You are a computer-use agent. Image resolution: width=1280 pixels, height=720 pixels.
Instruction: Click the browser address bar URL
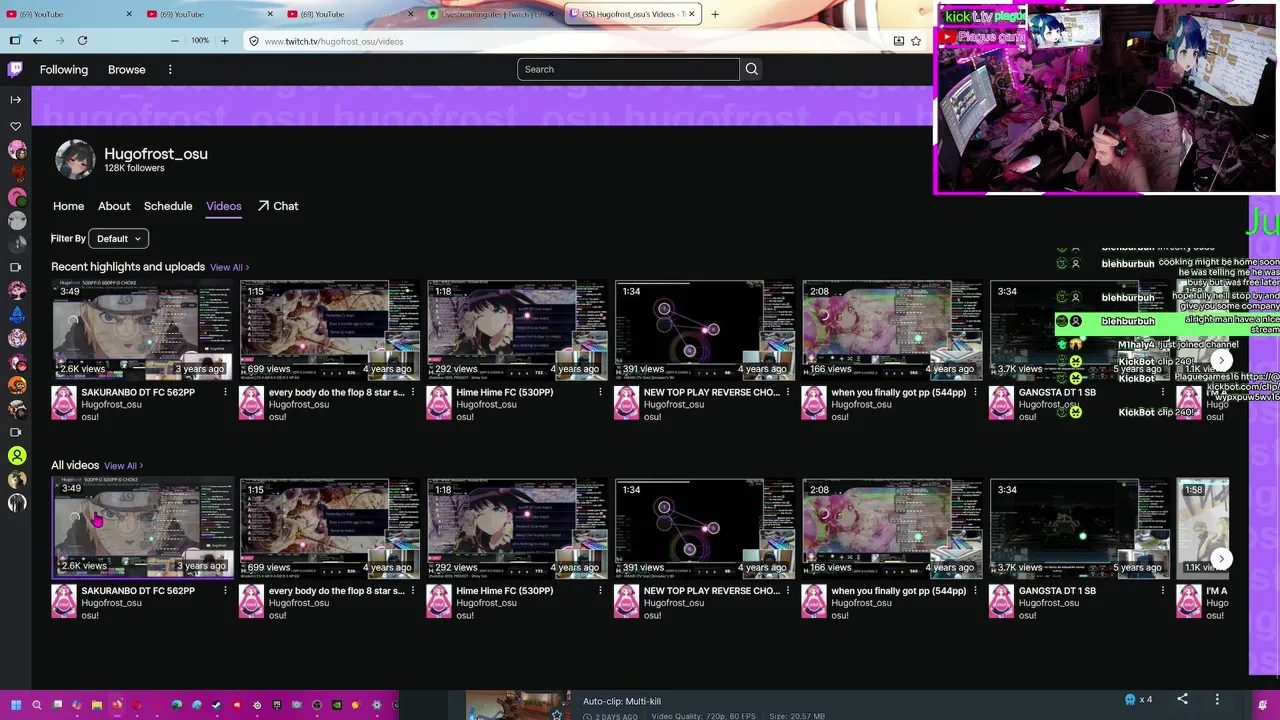pyautogui.click(x=334, y=41)
